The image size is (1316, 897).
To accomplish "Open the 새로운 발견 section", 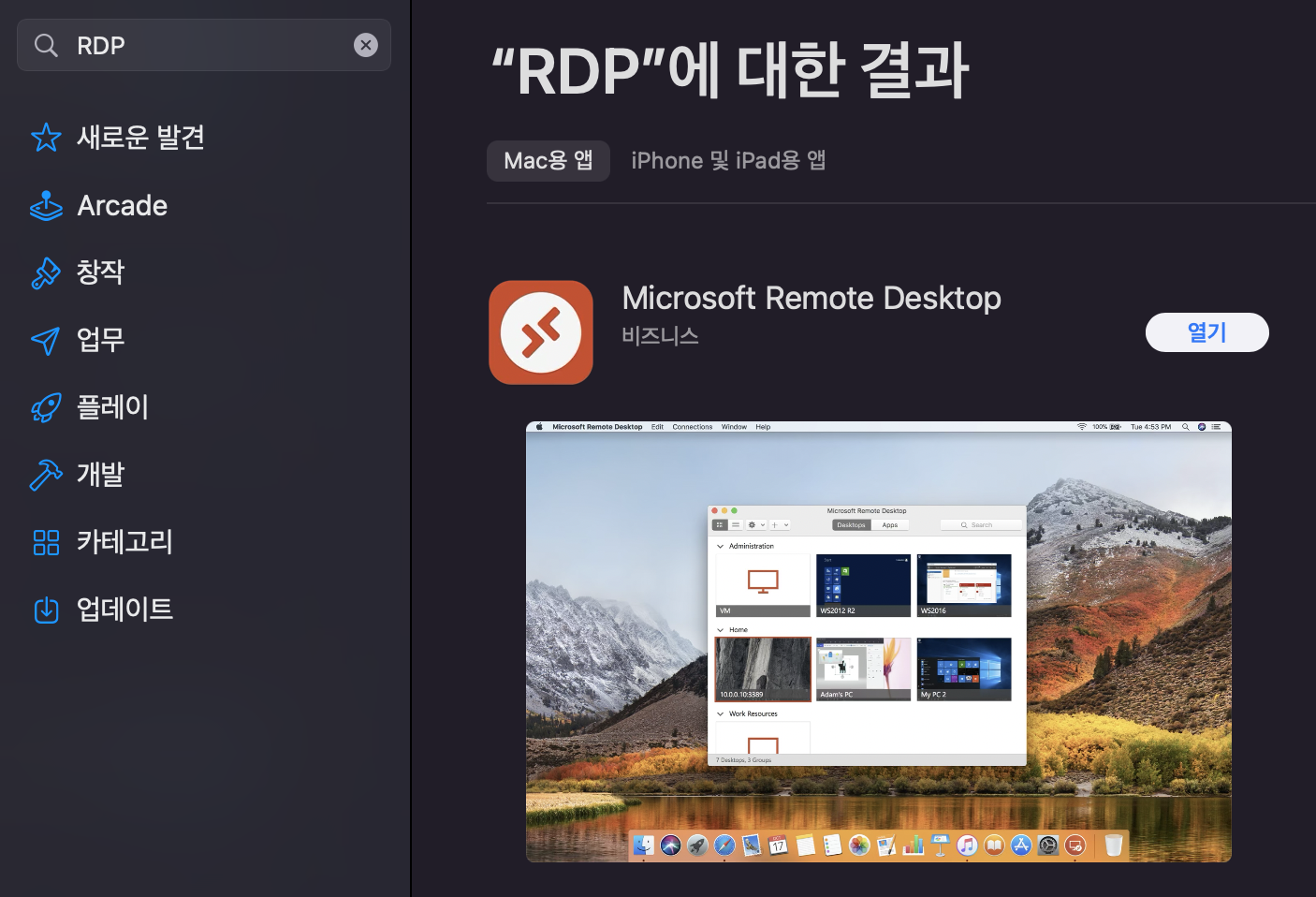I will click(140, 138).
